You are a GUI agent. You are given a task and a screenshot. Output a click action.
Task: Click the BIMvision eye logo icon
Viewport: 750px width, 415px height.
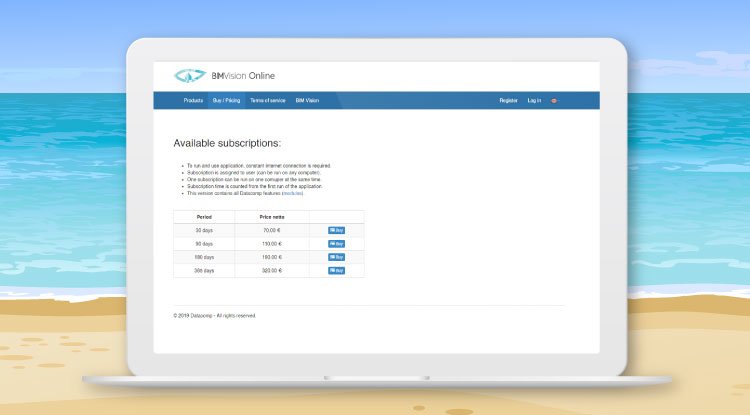point(189,76)
